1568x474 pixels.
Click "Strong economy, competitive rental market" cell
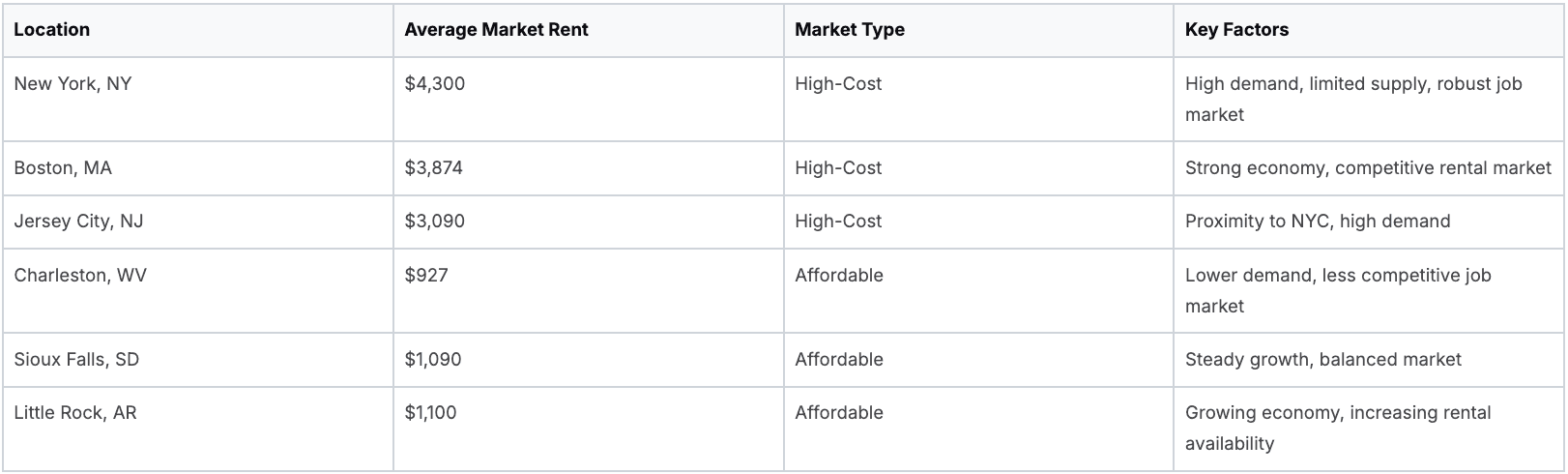point(1368,168)
